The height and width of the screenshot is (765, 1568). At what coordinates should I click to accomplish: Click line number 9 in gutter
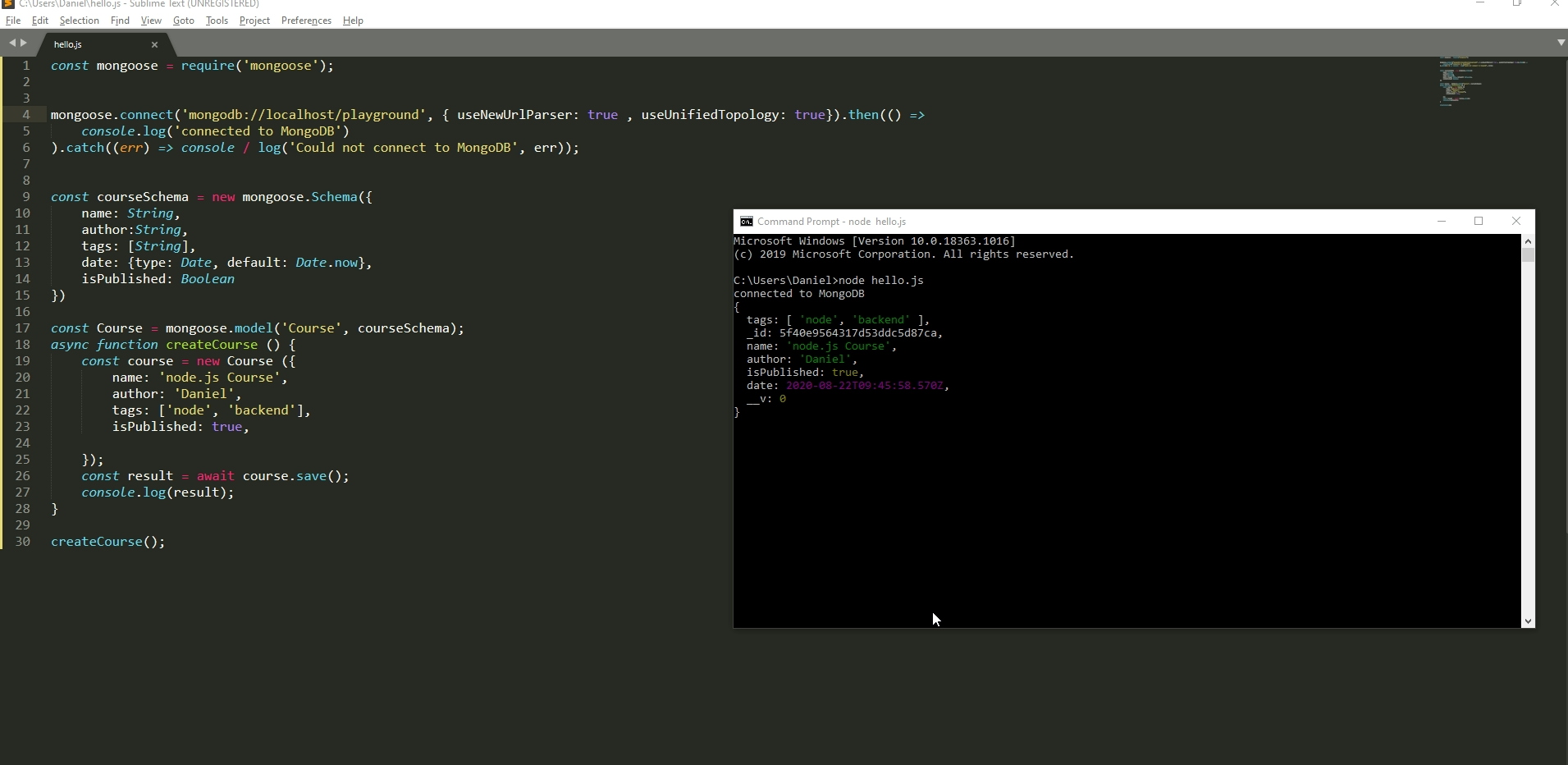(26, 197)
